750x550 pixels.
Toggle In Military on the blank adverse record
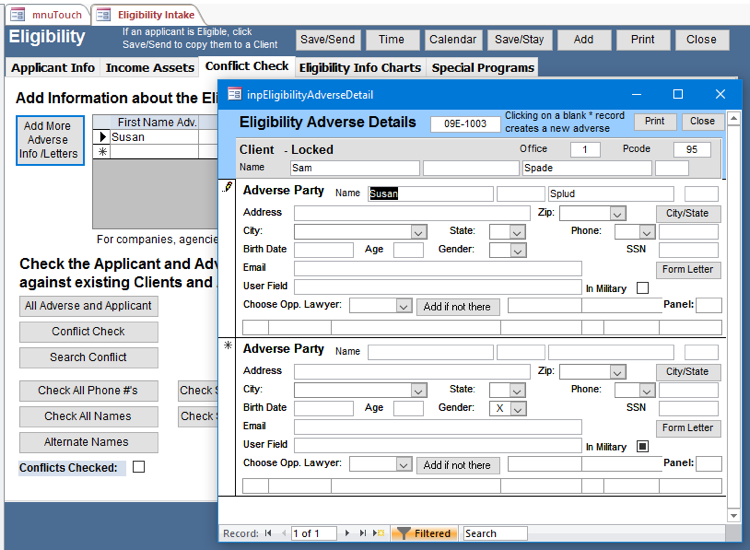643,446
